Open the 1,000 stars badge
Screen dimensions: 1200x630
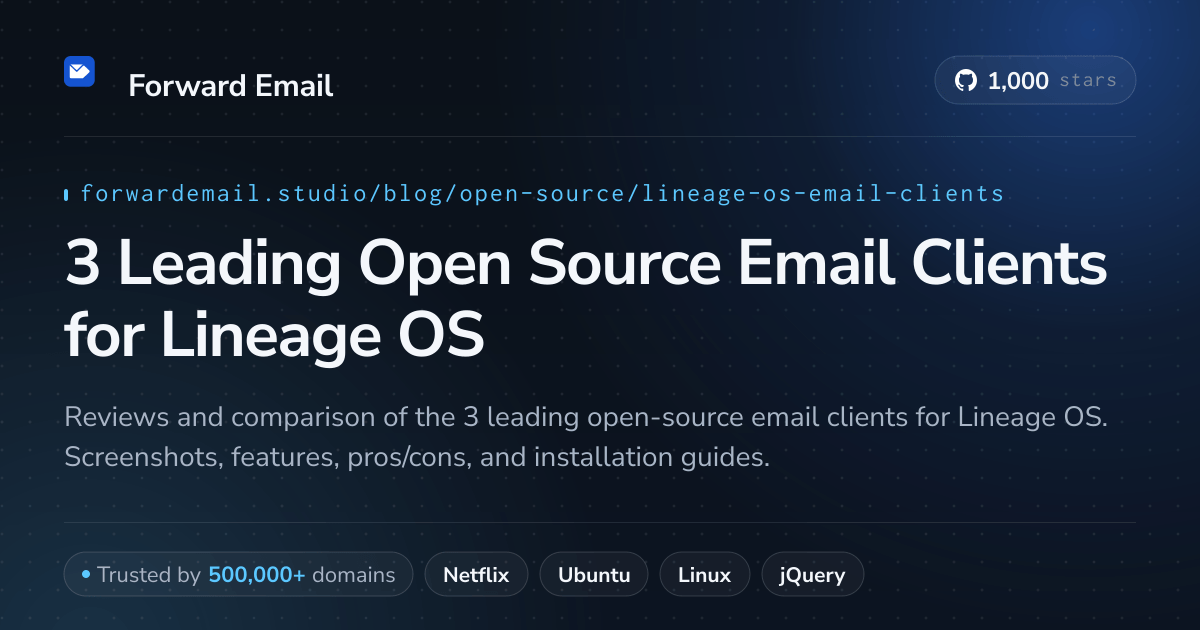pos(1035,80)
